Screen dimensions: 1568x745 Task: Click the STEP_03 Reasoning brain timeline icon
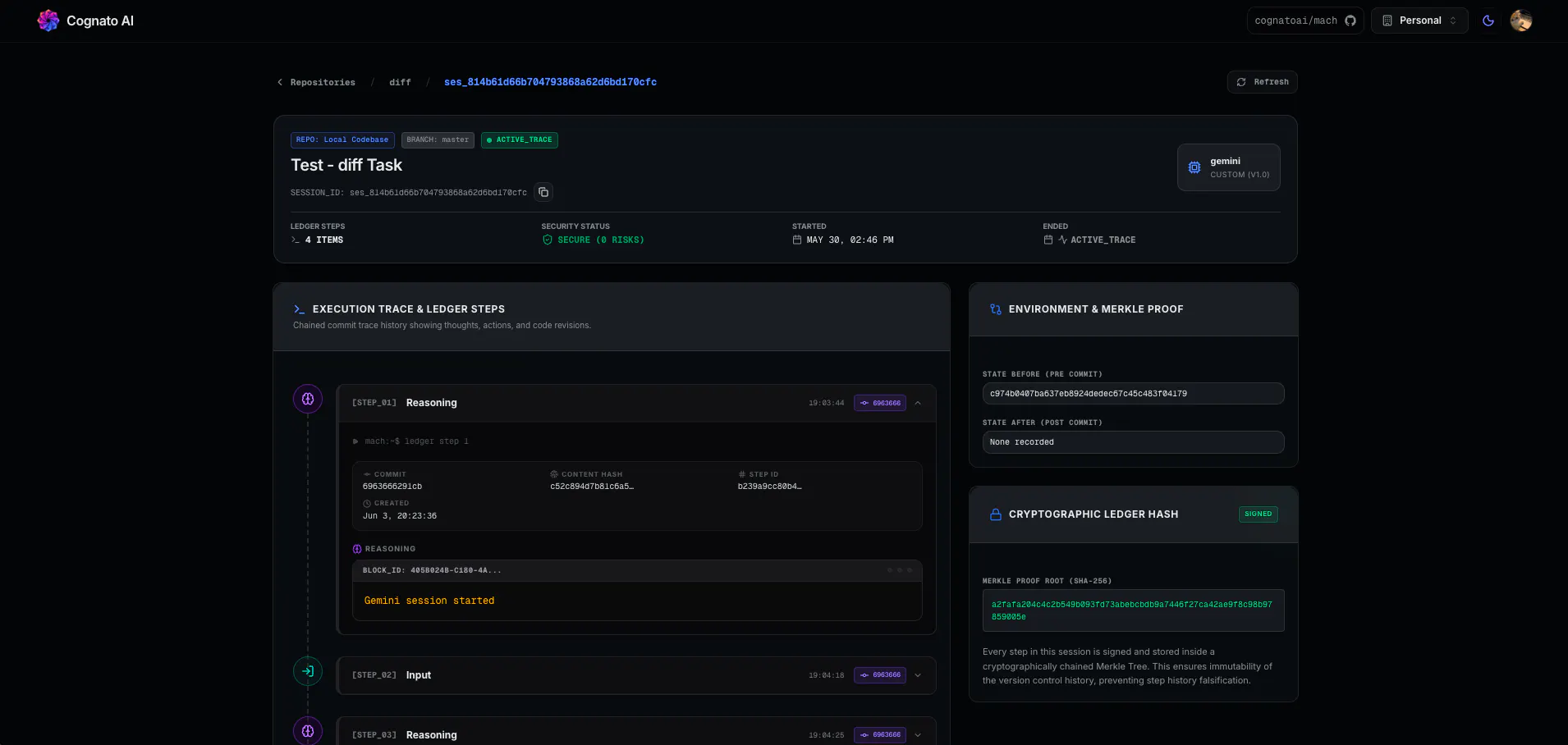click(308, 731)
